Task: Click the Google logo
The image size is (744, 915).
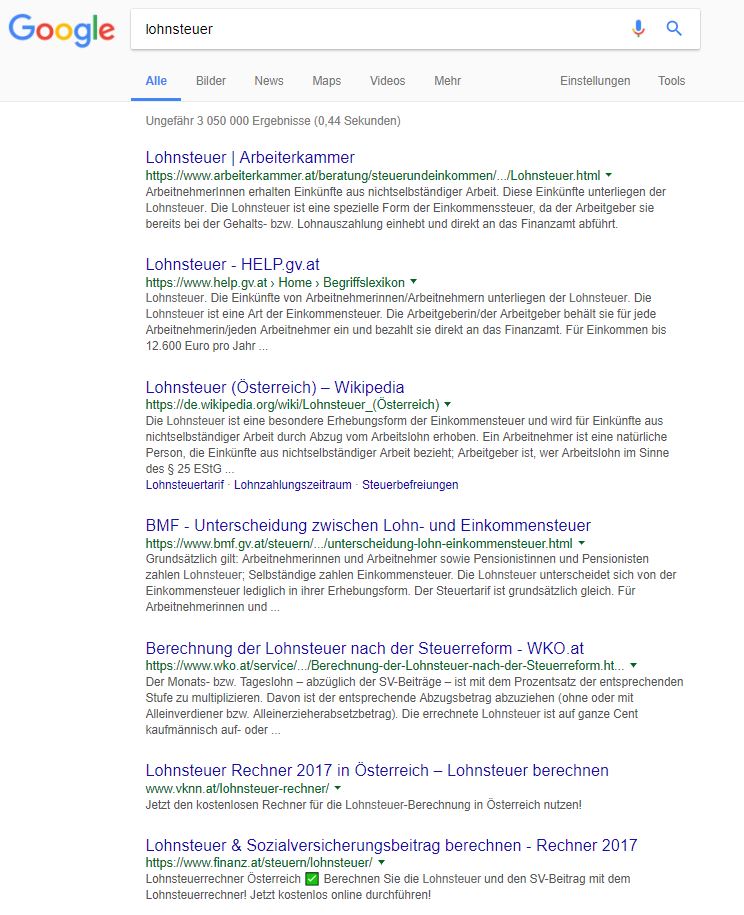Action: coord(62,30)
